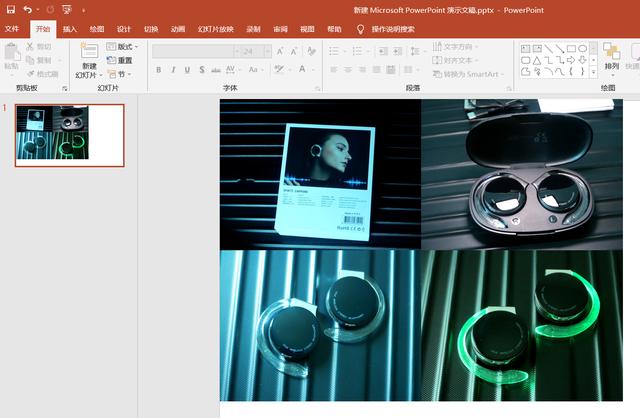Click the Start From Beginning slideshow icon
This screenshot has height=418, width=640.
click(67, 9)
